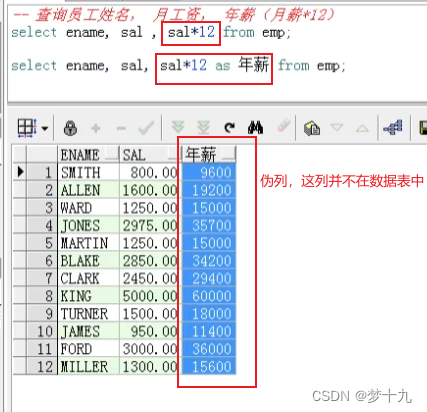Image resolution: width=427 pixels, height=412 pixels.
Task: Click the checkmark post changes icon
Action: (x=146, y=128)
